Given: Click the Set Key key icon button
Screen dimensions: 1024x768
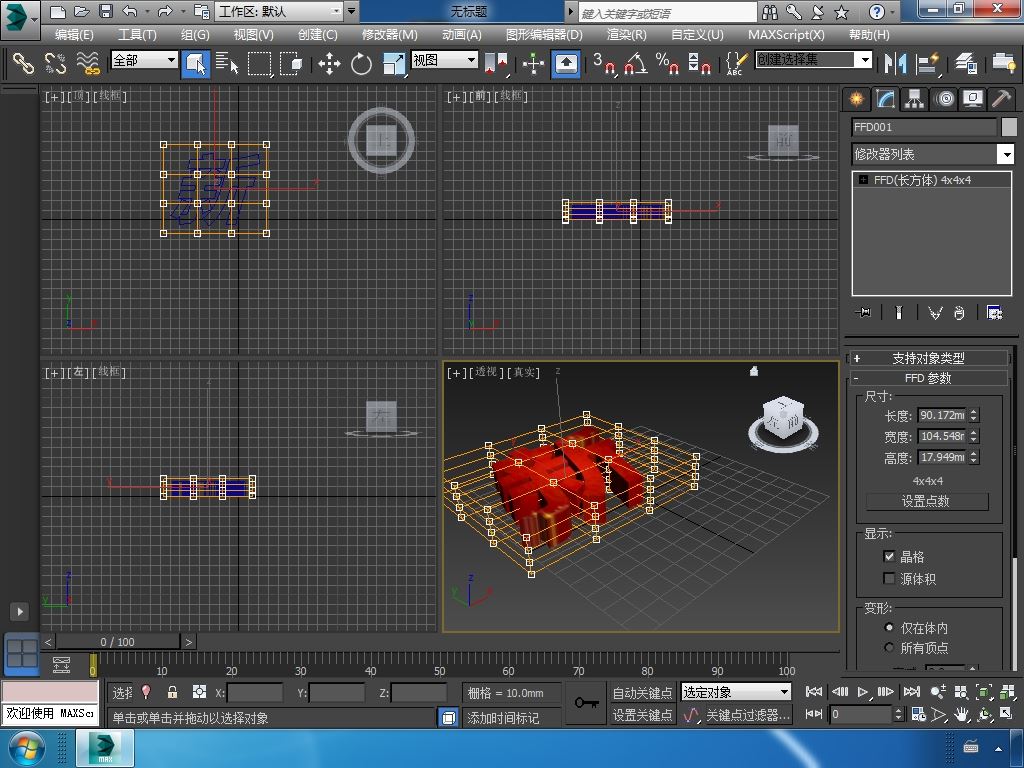Looking at the screenshot, I should tap(587, 703).
